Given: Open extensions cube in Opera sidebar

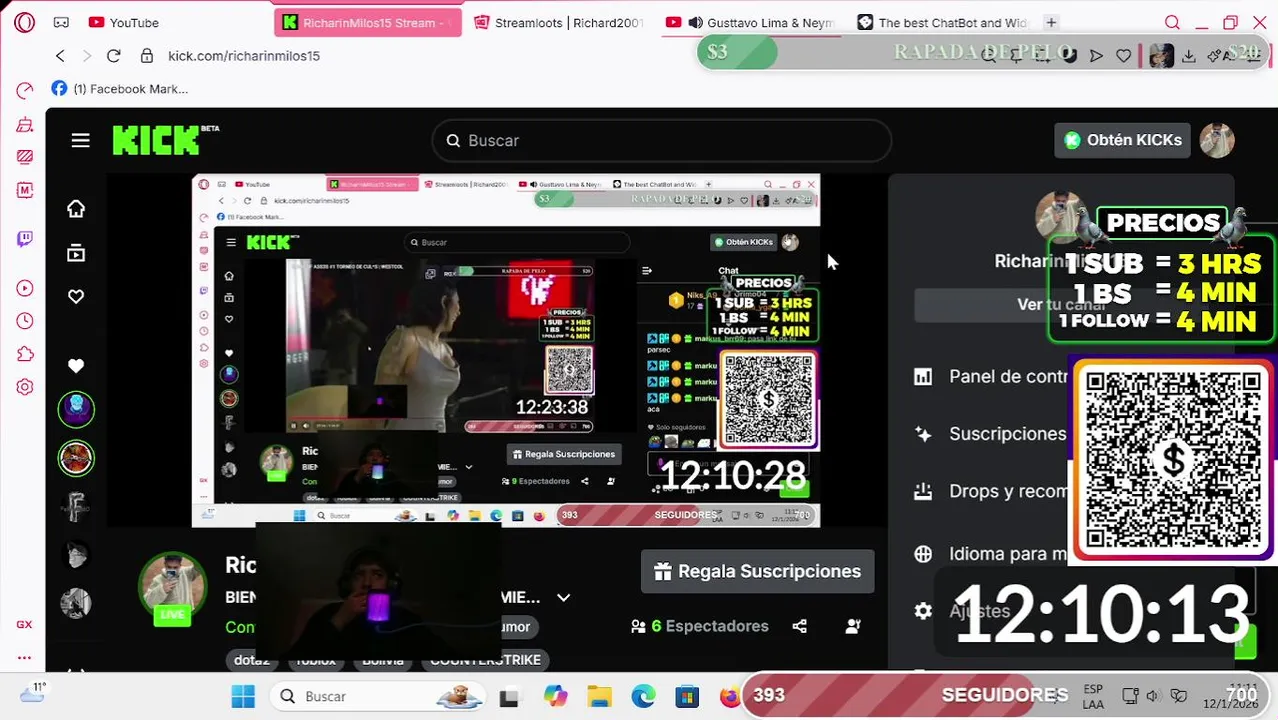Looking at the screenshot, I should (25, 354).
